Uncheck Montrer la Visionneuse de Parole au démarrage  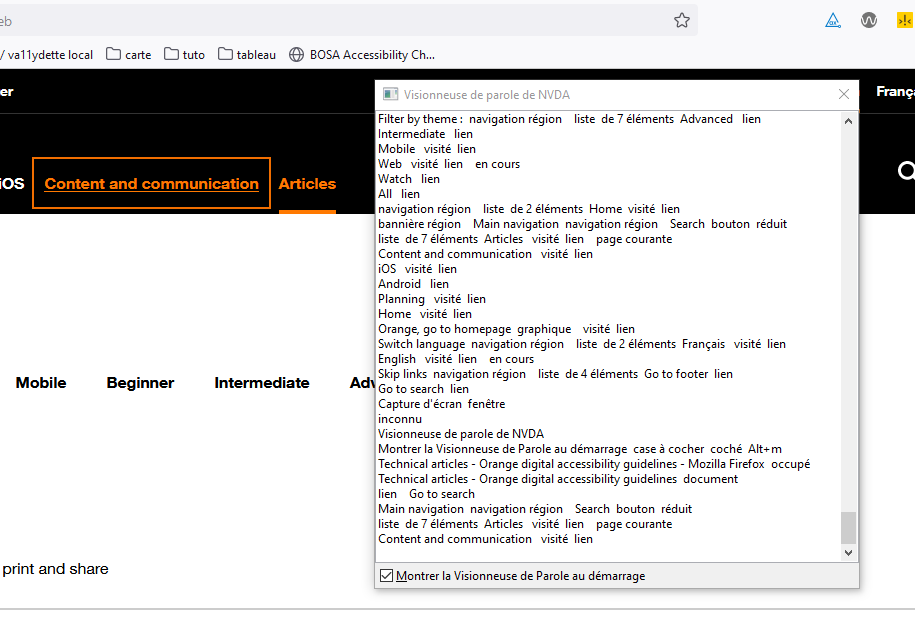pyautogui.click(x=385, y=575)
